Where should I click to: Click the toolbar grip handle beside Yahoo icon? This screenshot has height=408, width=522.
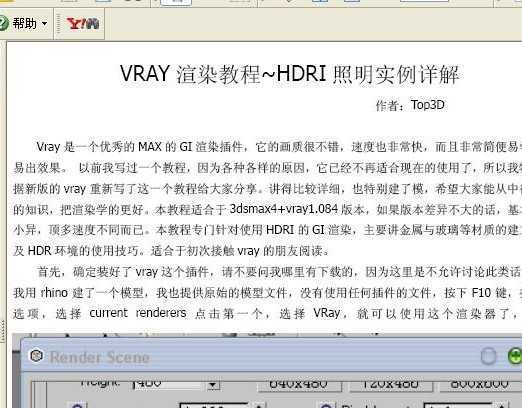point(59,24)
